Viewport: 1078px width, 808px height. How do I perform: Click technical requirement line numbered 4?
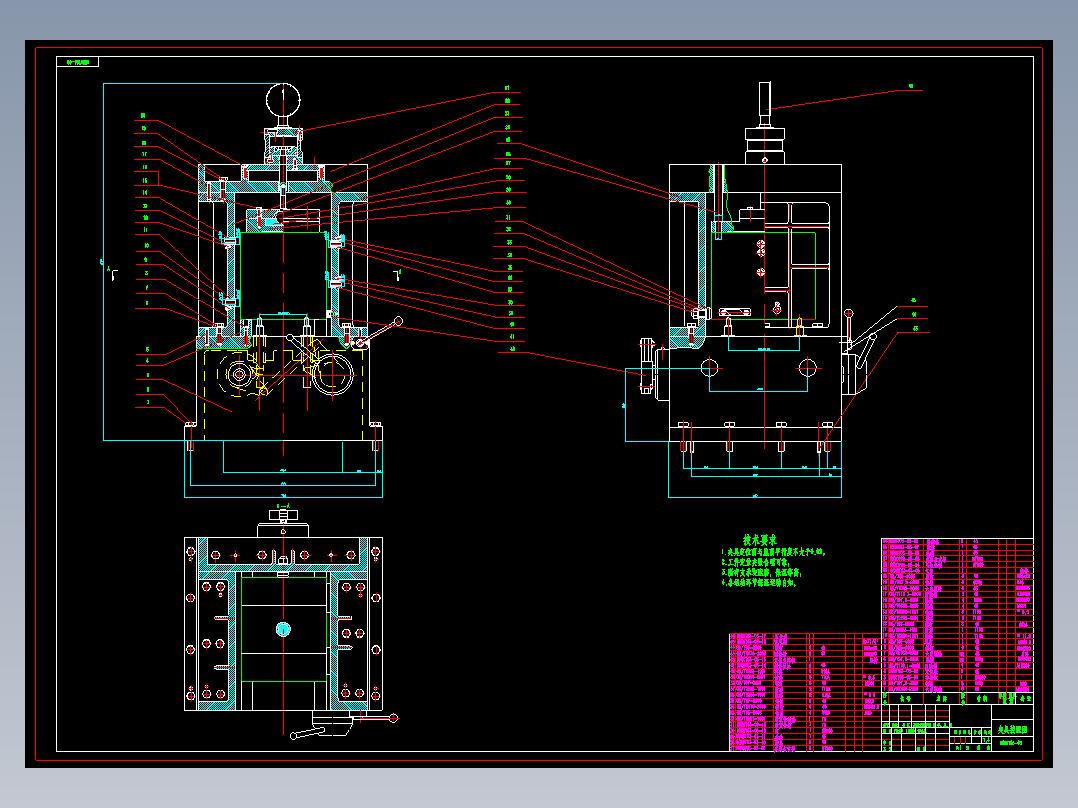coord(758,582)
